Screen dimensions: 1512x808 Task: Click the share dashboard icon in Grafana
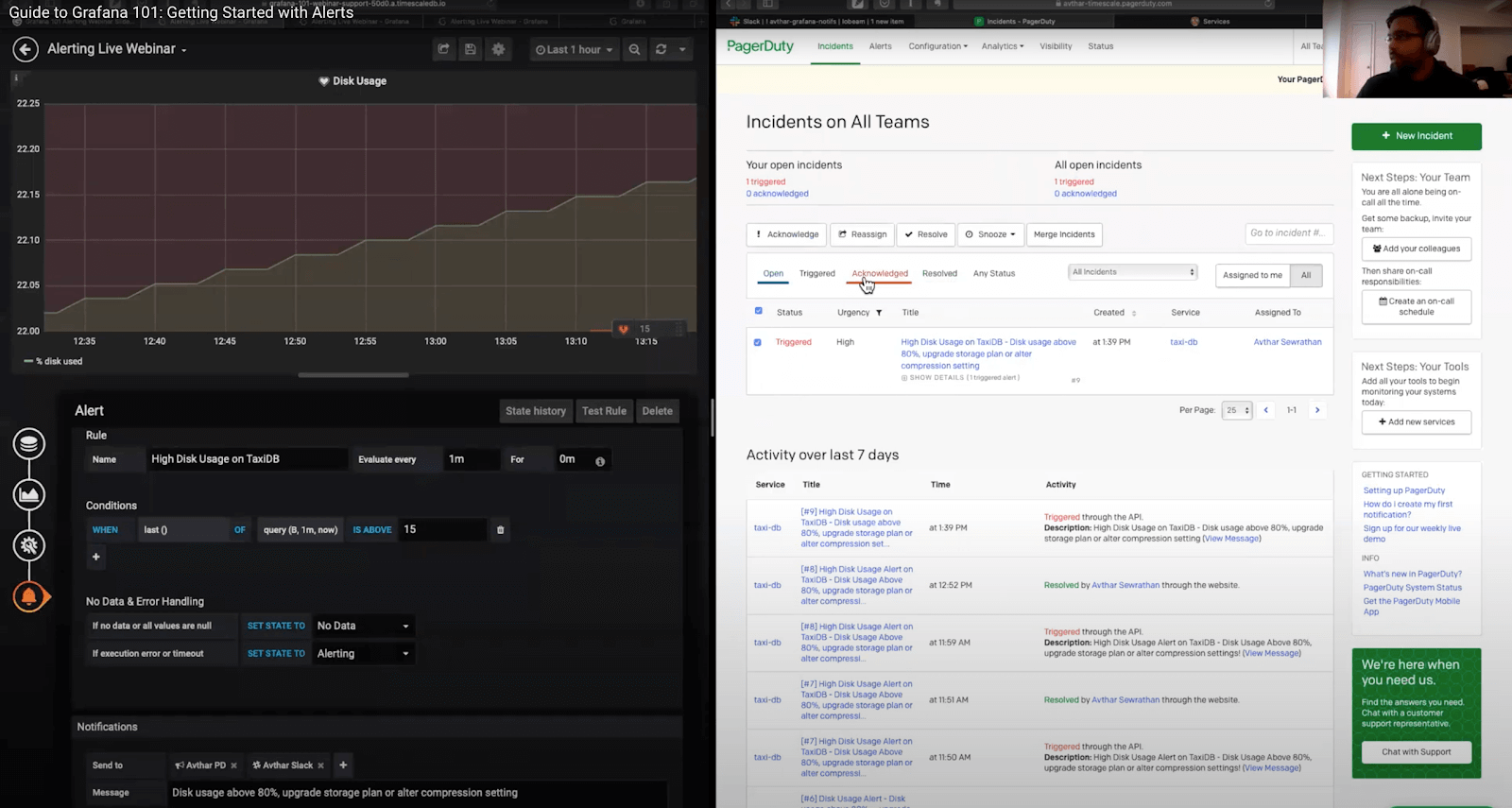tap(443, 49)
